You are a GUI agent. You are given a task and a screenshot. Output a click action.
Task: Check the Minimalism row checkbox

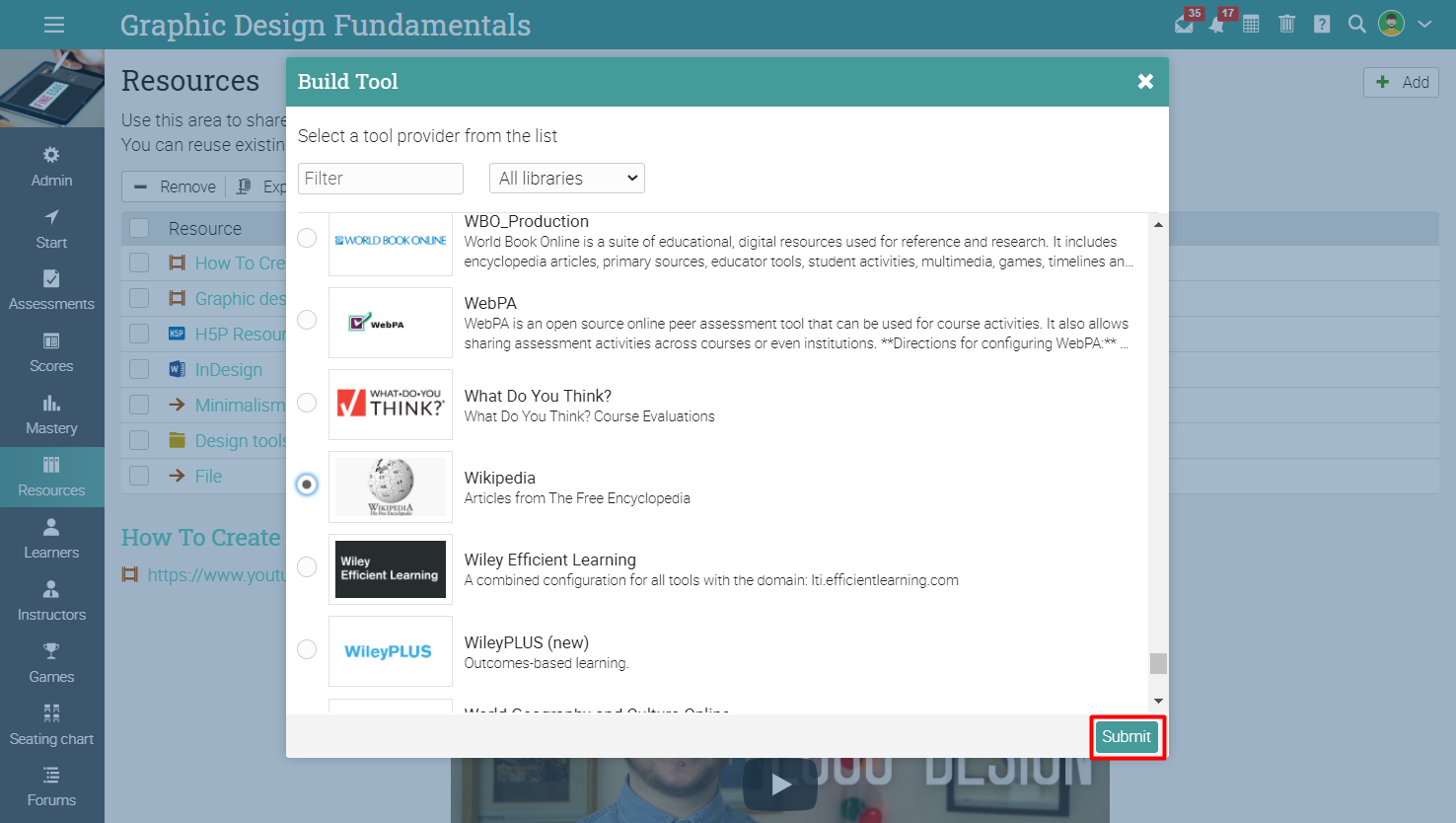click(x=139, y=405)
